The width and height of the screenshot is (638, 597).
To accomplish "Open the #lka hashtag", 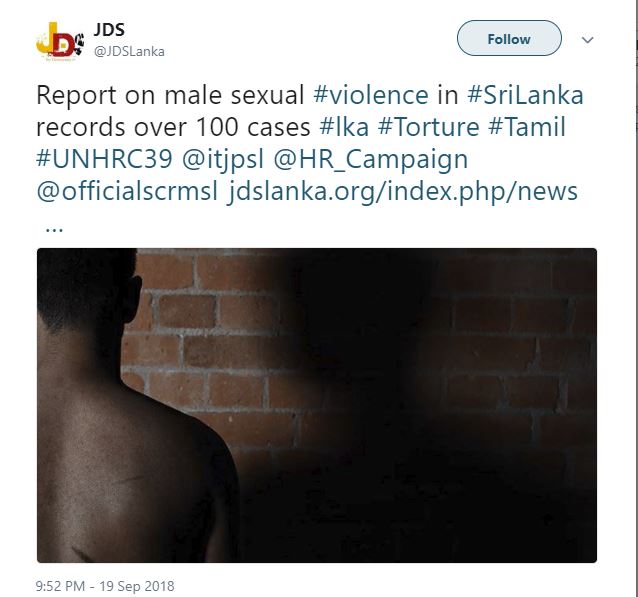I will [344, 127].
